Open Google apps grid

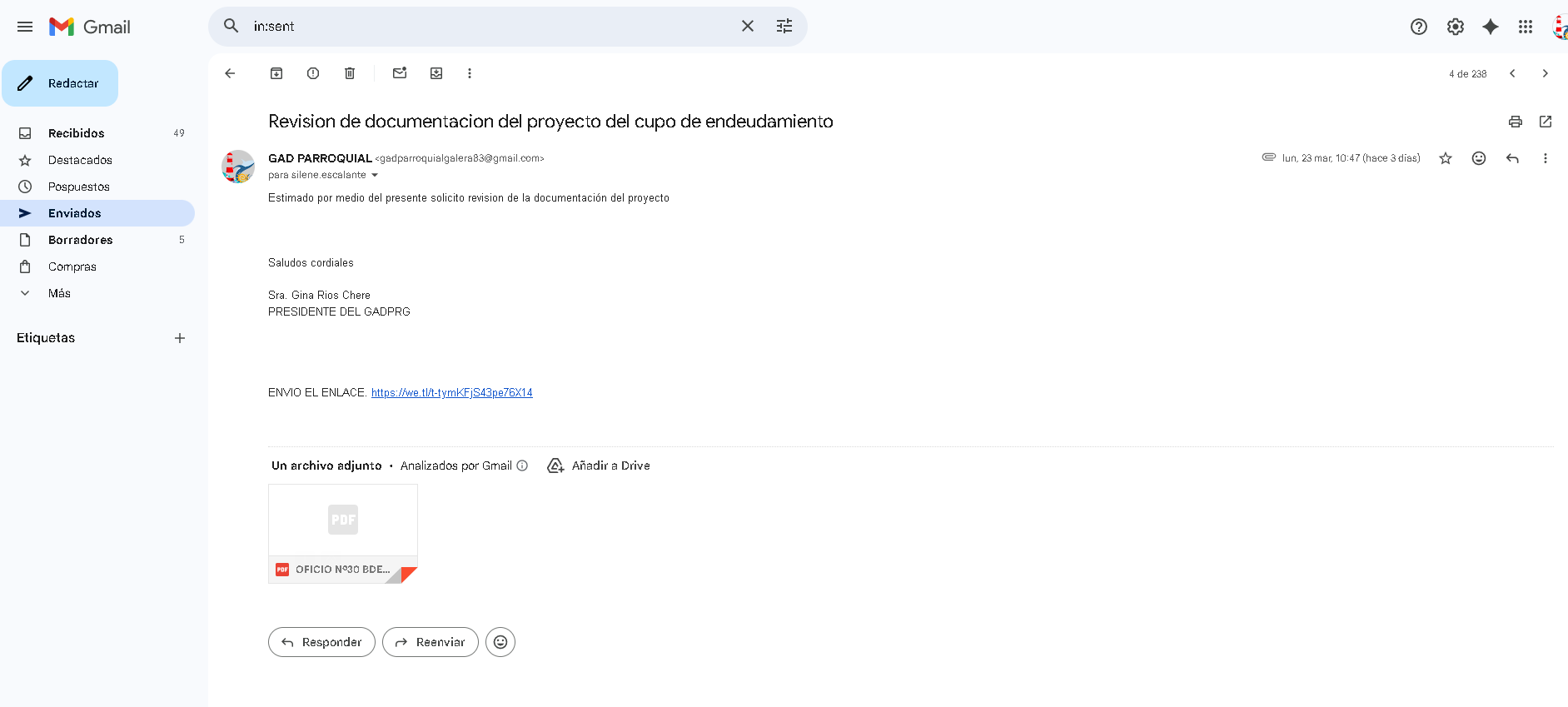[1526, 27]
